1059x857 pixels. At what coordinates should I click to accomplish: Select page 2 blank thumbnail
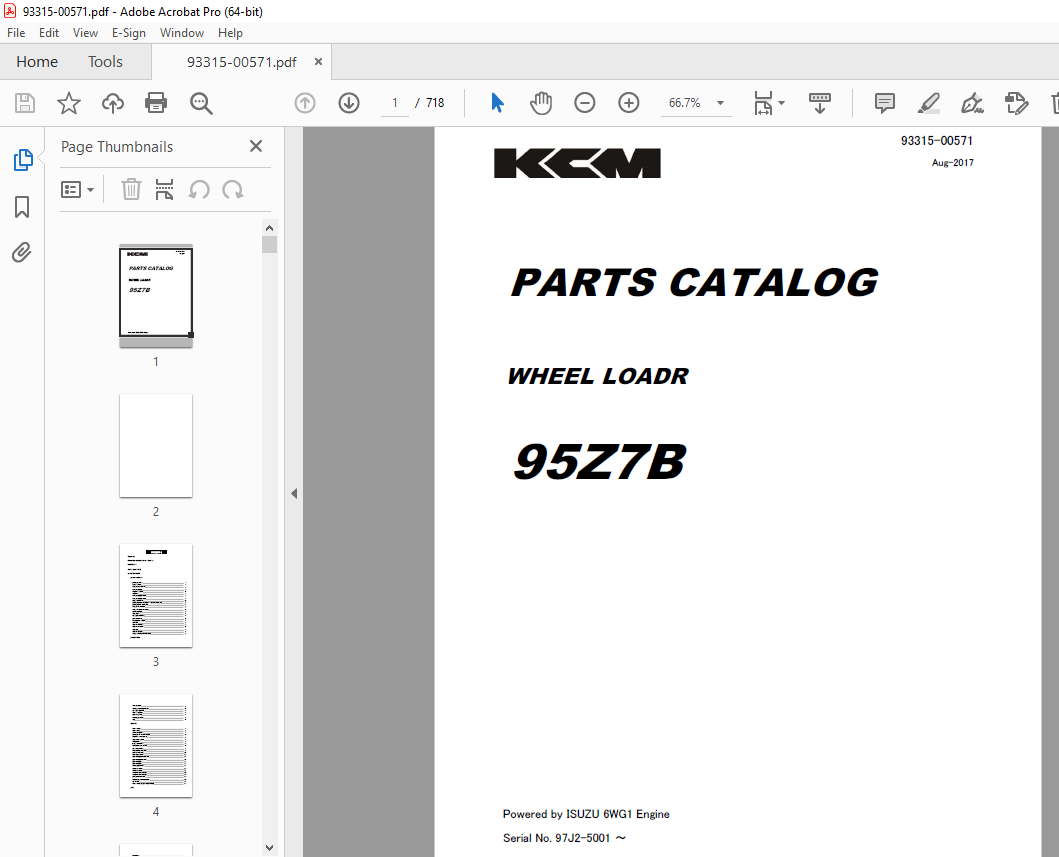pyautogui.click(x=156, y=446)
